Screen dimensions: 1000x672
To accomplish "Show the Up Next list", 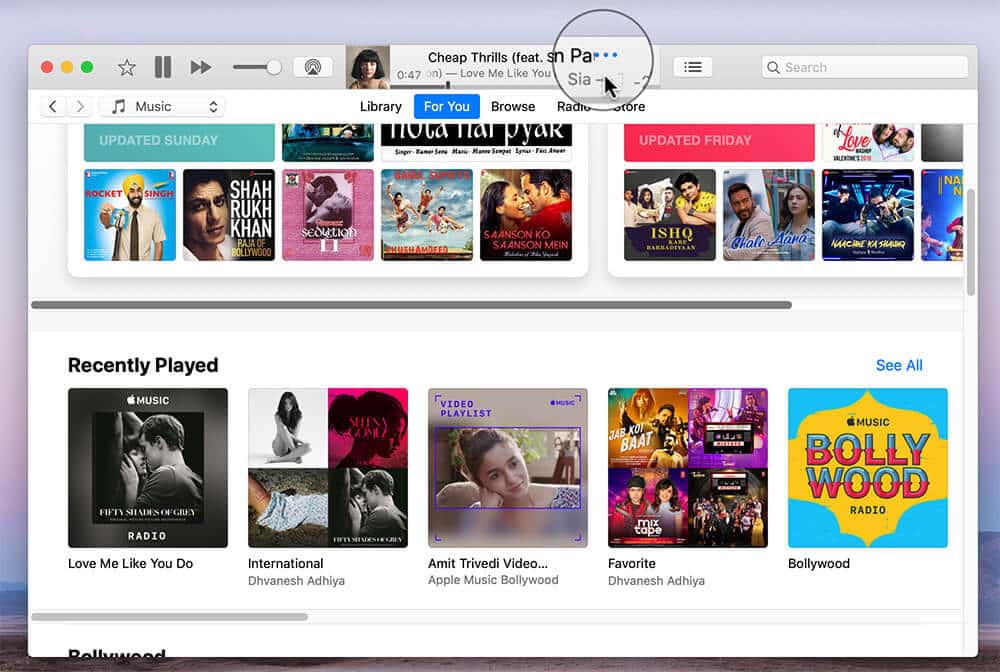I will [693, 67].
